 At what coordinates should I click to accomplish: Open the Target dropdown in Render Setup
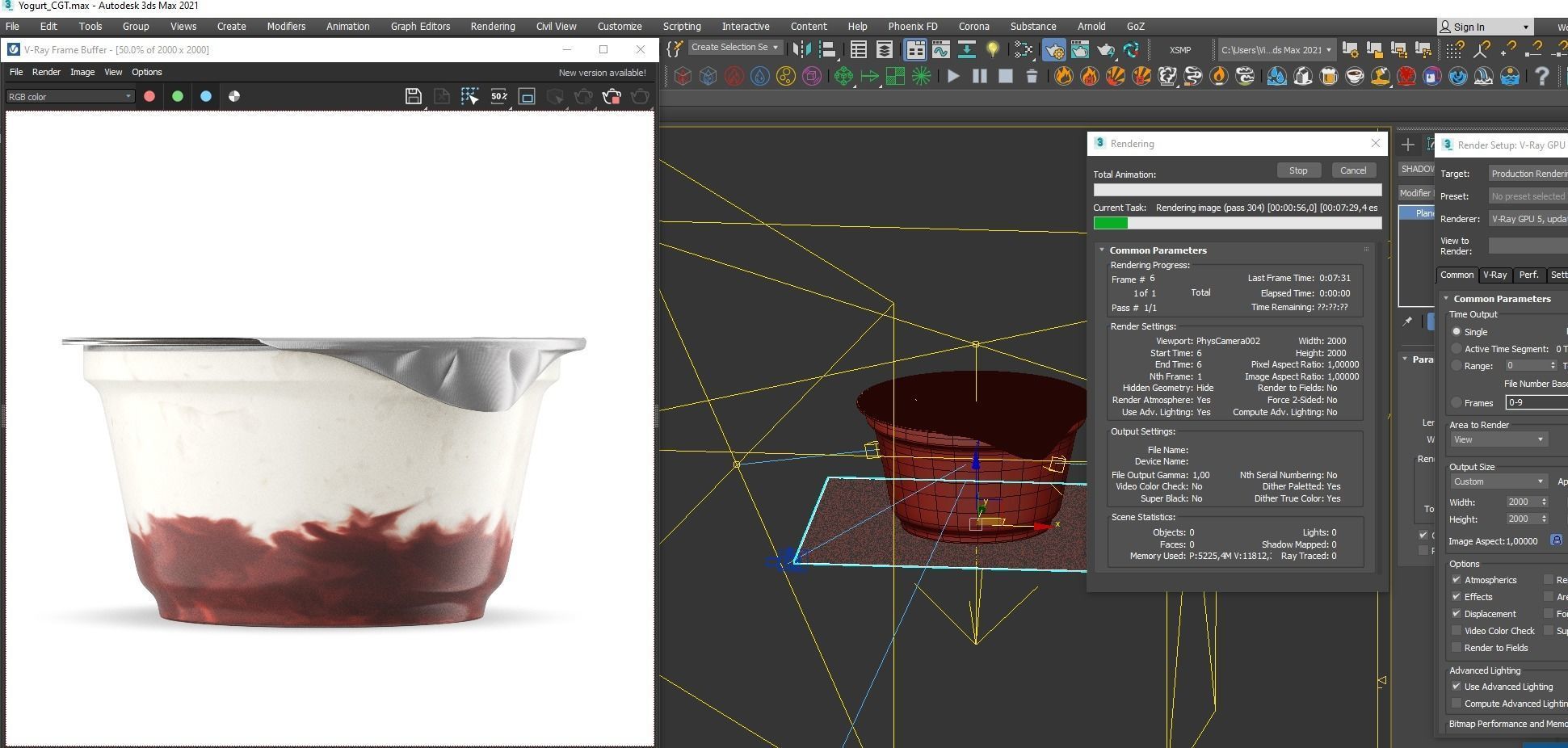[1528, 174]
